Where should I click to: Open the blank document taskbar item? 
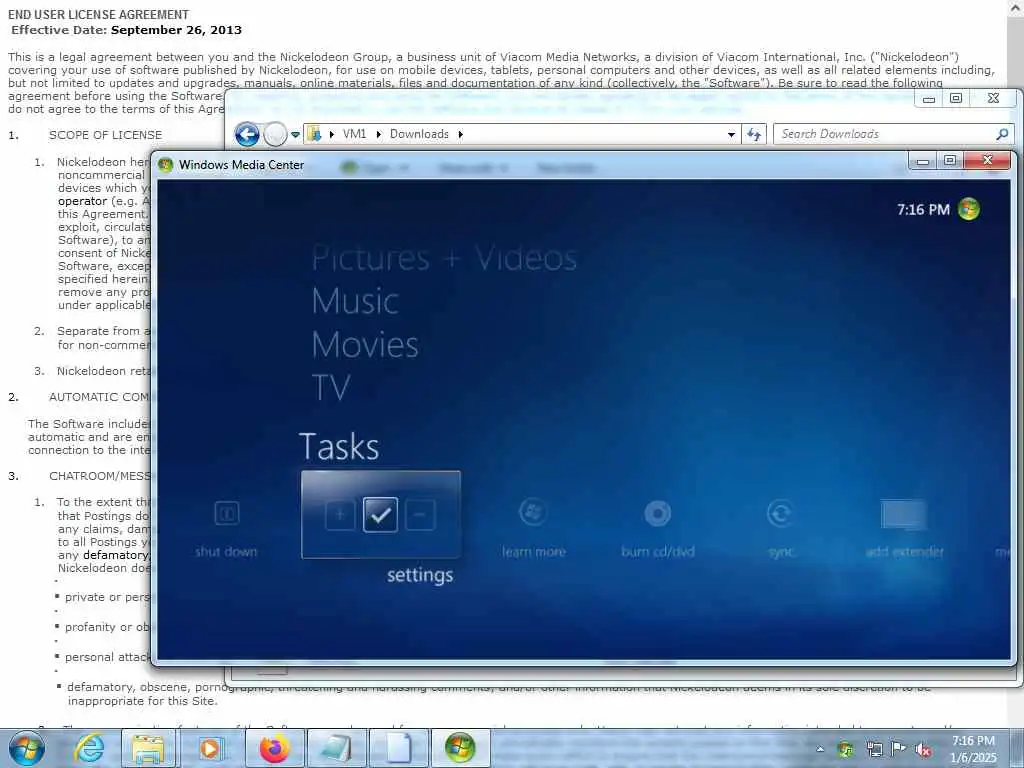(398, 748)
